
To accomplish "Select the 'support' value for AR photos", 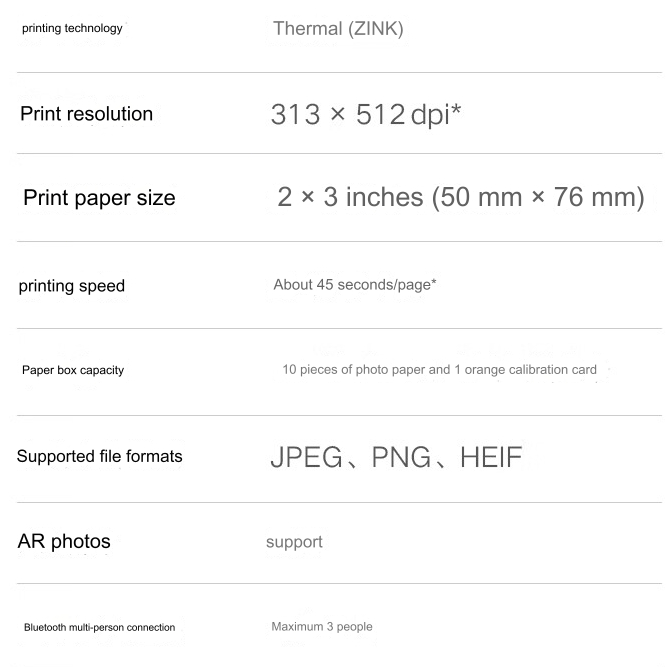I will point(294,542).
